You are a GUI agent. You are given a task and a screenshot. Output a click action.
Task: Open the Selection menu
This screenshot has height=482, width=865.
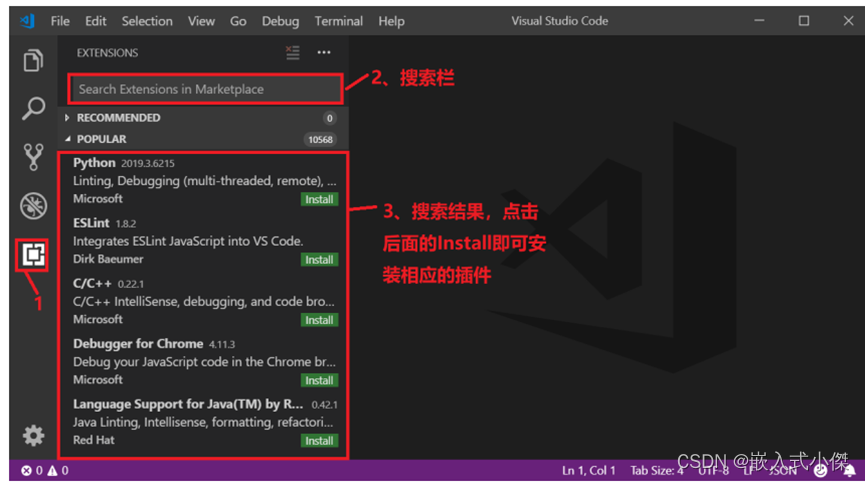pos(147,21)
